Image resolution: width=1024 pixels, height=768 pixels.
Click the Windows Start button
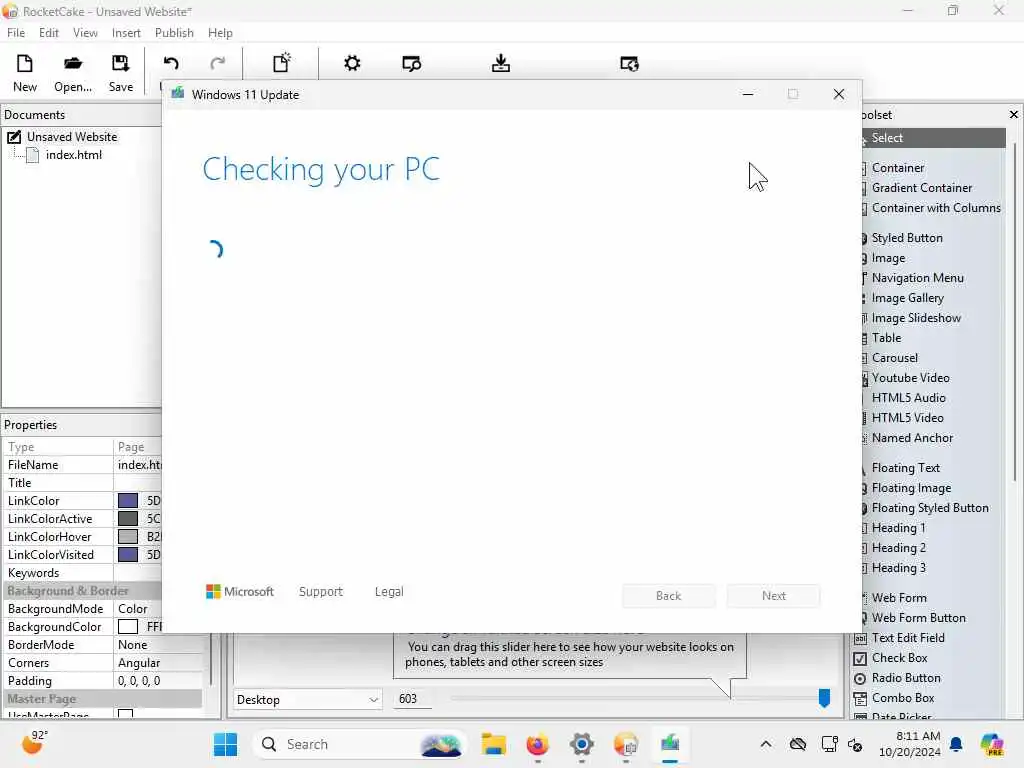click(x=225, y=744)
